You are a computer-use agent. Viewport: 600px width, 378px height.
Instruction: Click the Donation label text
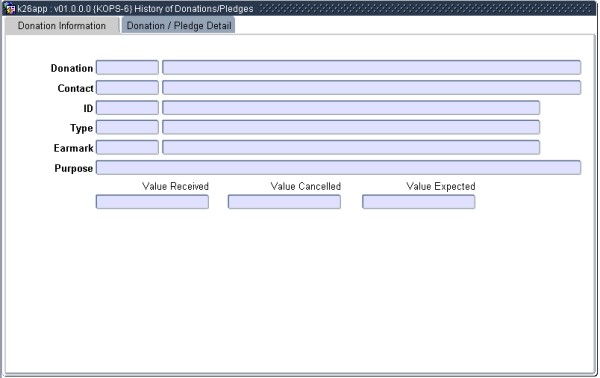pyautogui.click(x=72, y=68)
